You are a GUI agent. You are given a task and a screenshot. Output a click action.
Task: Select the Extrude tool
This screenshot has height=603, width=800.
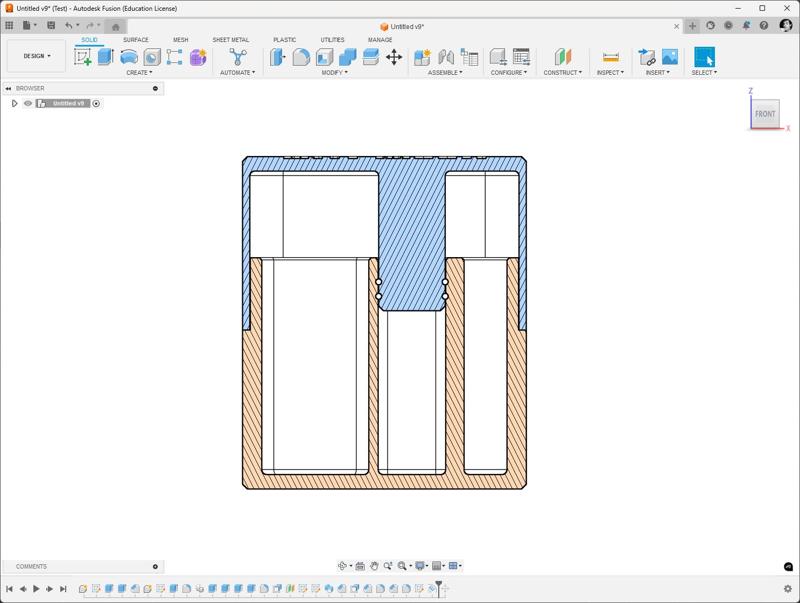click(x=106, y=57)
